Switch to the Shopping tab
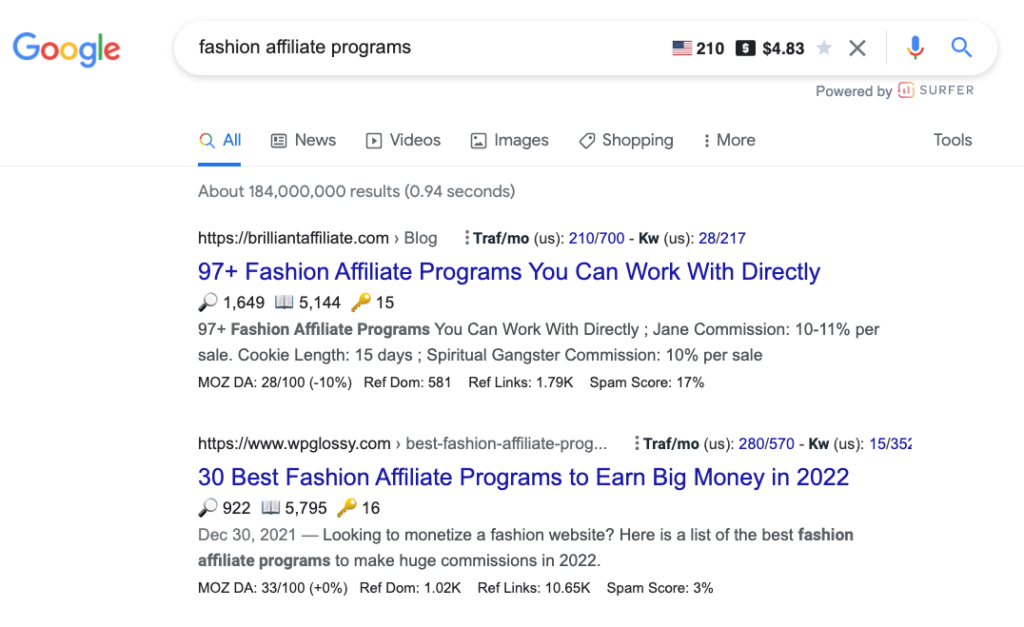 pos(626,140)
